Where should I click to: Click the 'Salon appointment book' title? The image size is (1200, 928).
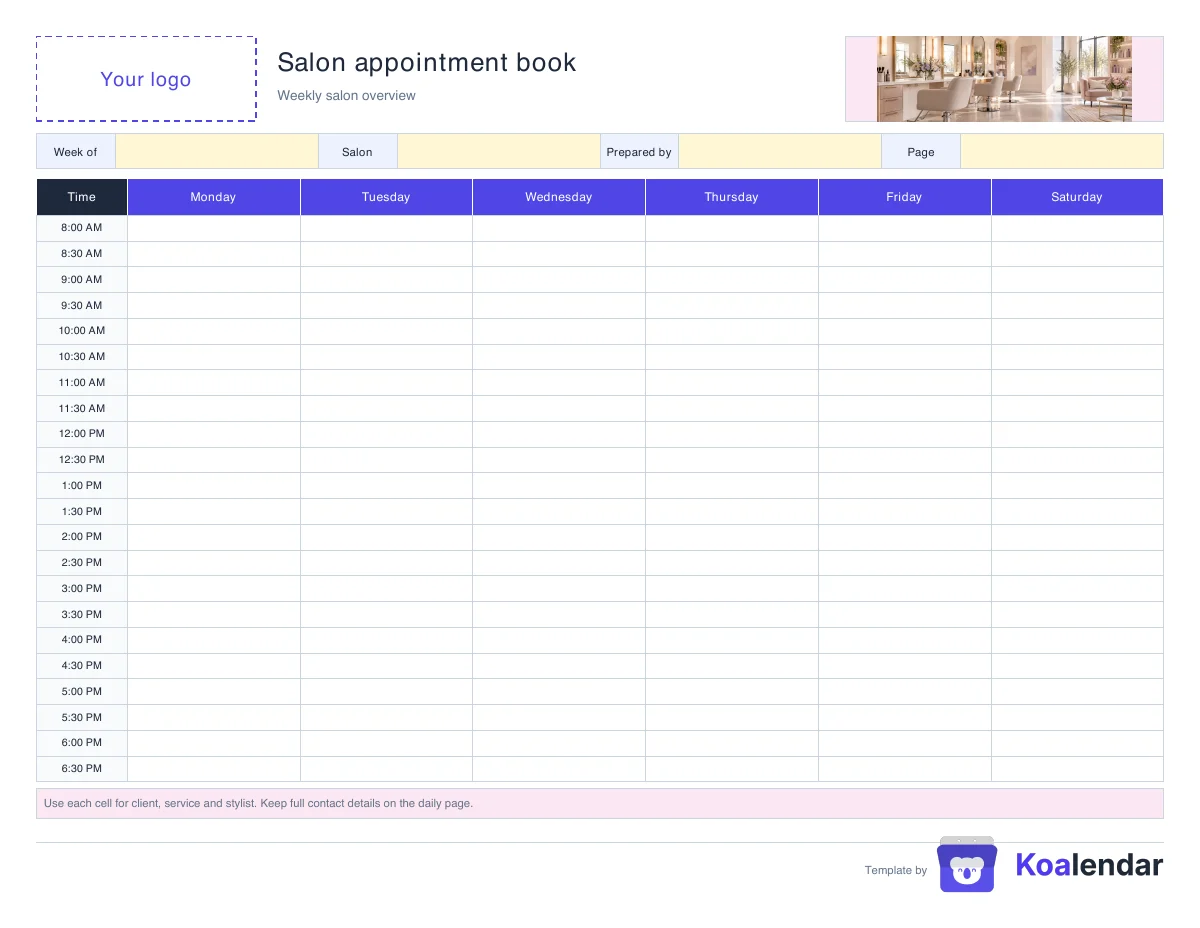click(427, 62)
